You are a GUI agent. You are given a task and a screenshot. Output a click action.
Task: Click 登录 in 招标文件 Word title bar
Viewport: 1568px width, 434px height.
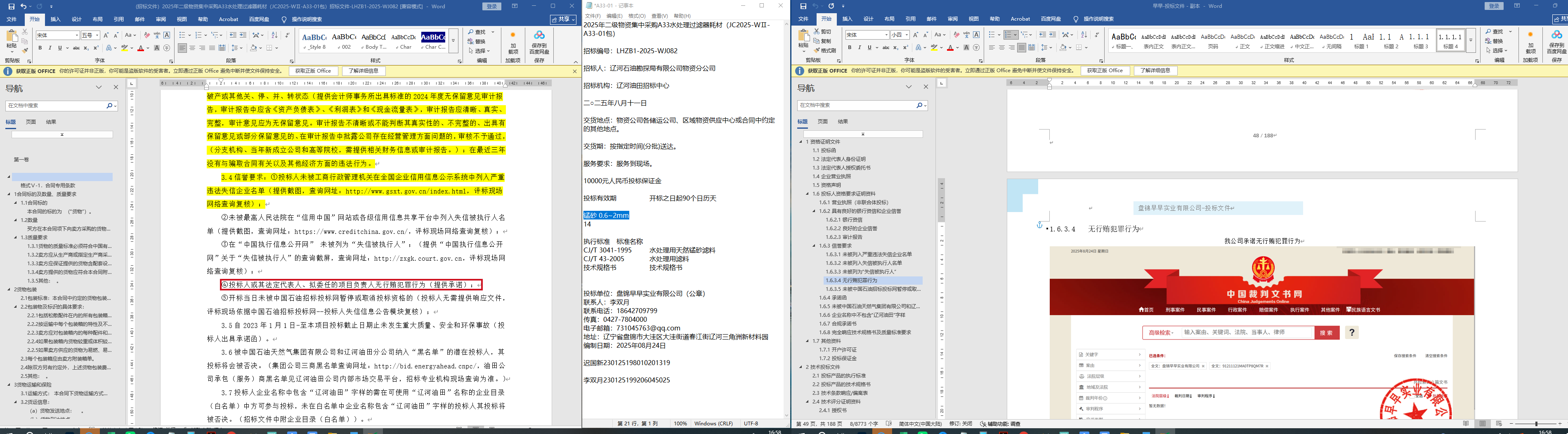[492, 6]
